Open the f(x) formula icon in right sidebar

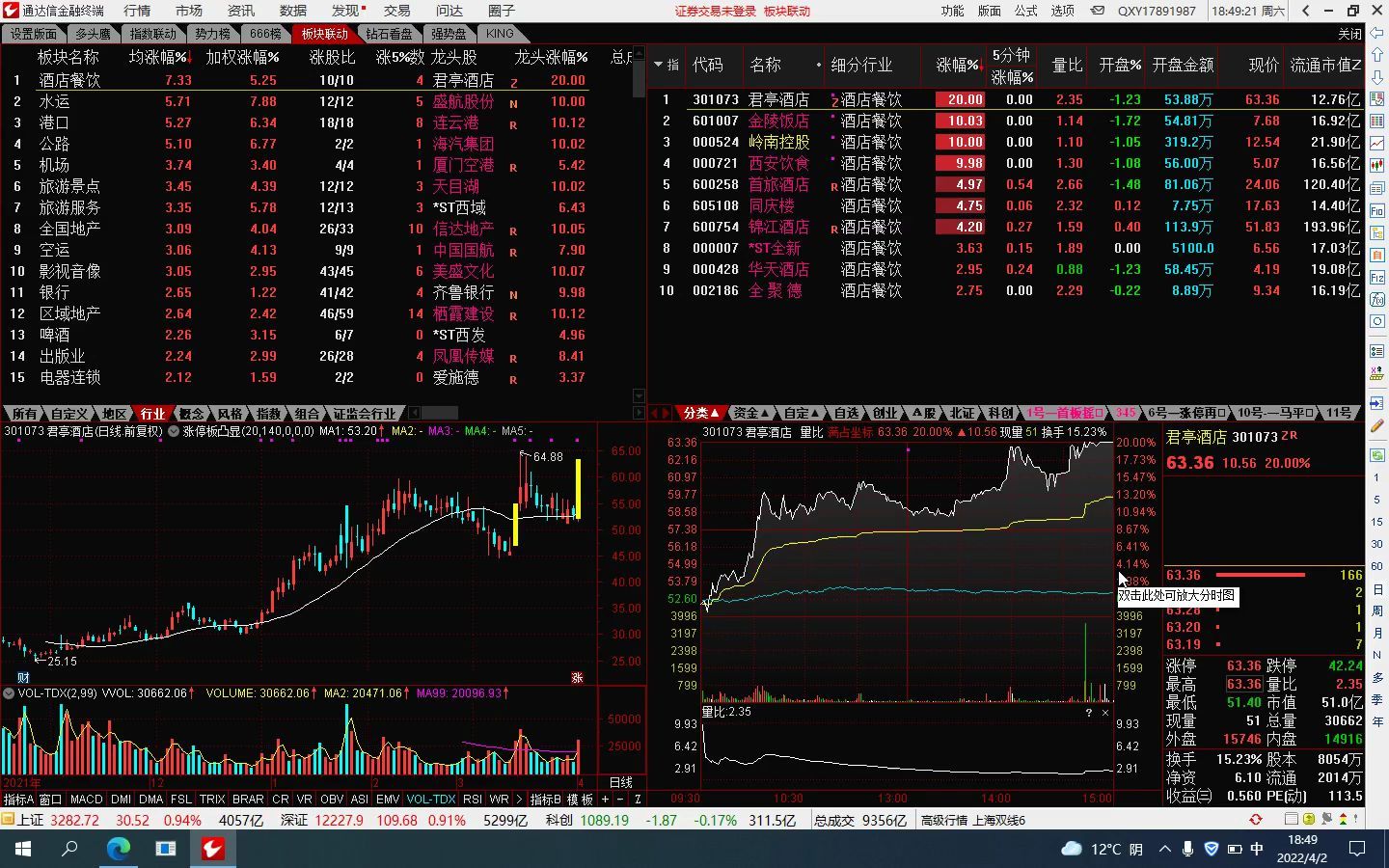(1377, 298)
